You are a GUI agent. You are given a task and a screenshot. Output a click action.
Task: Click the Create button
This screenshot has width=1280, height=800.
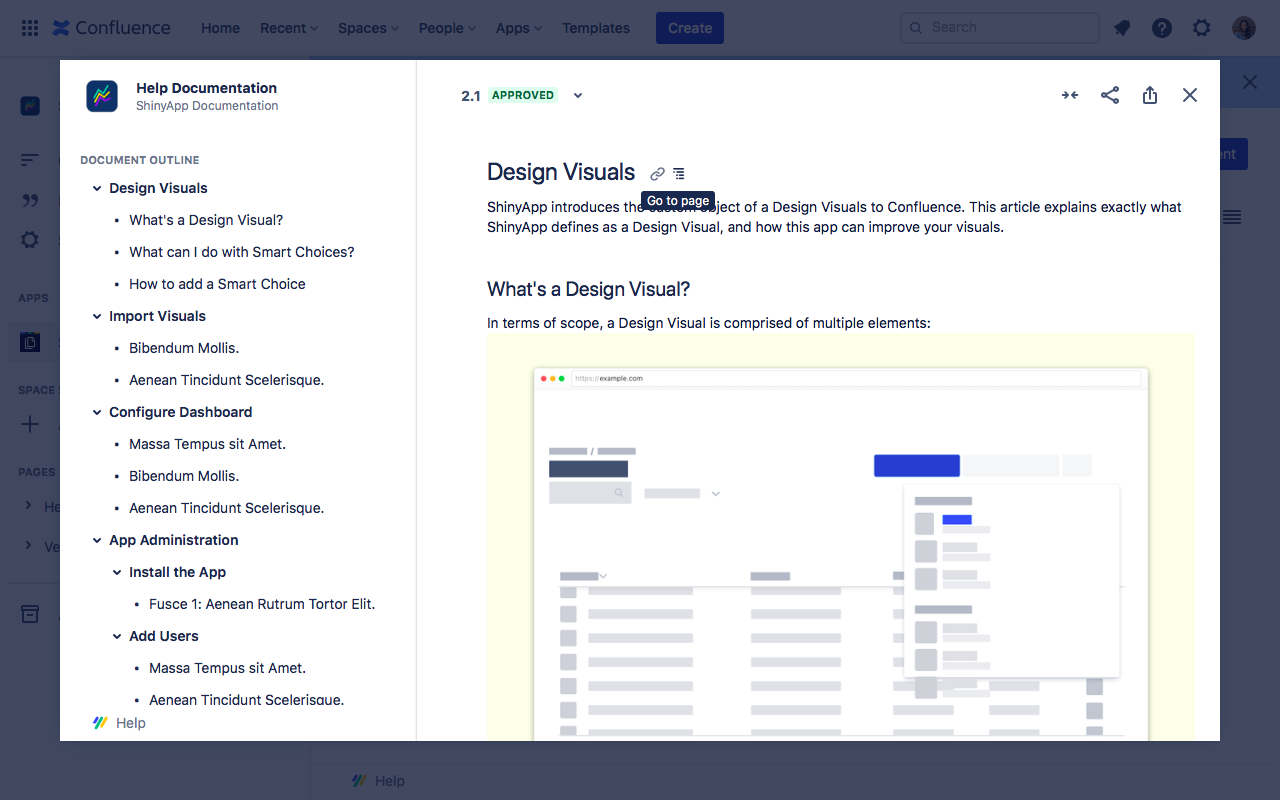(x=689, y=27)
